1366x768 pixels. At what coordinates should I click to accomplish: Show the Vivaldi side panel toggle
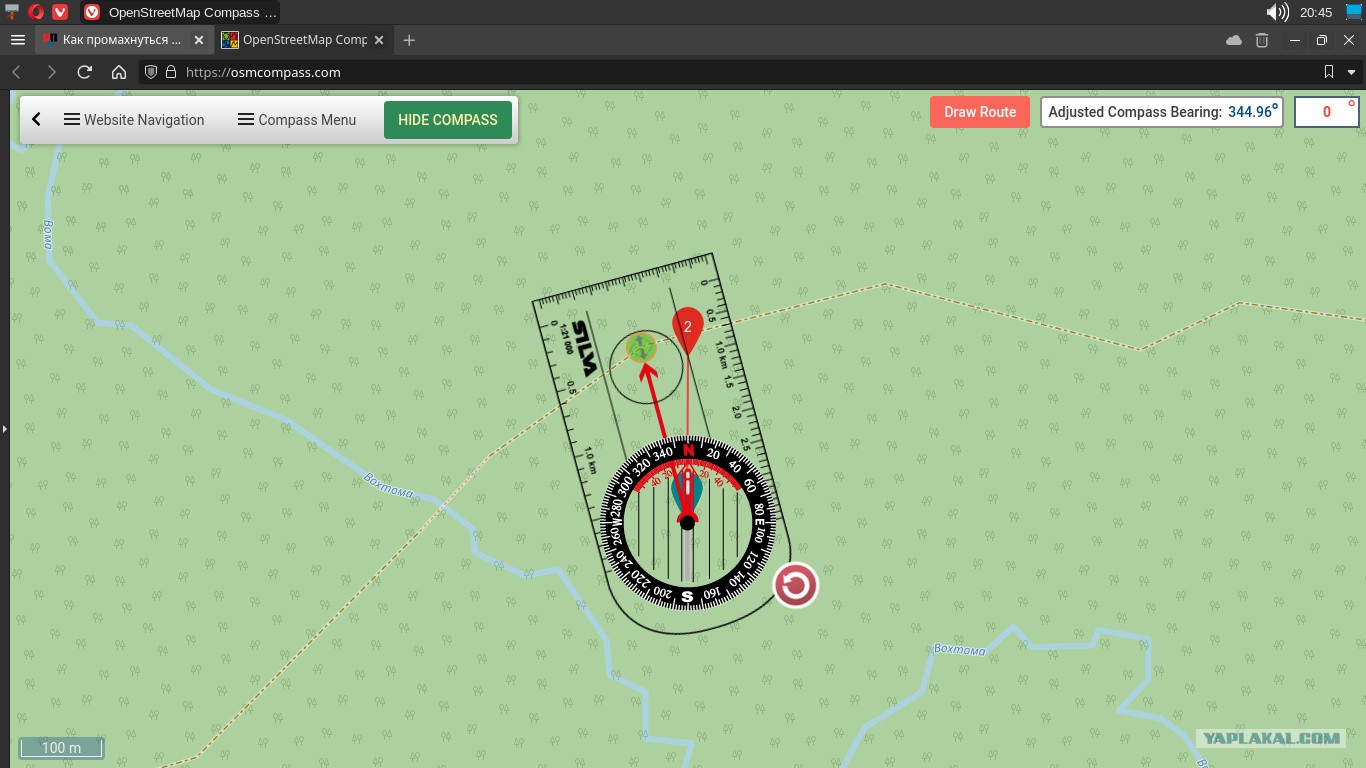pyautogui.click(x=4, y=429)
